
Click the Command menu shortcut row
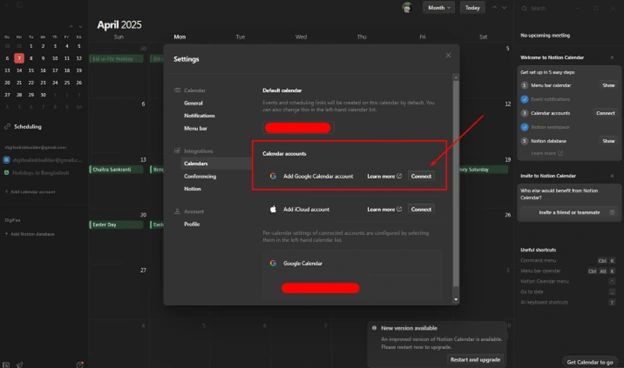coord(568,261)
